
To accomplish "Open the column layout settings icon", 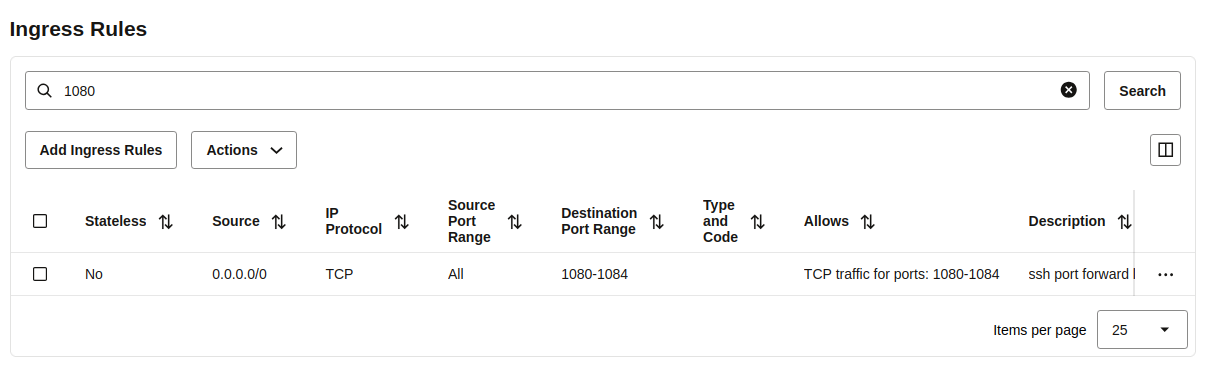I will tap(1165, 150).
